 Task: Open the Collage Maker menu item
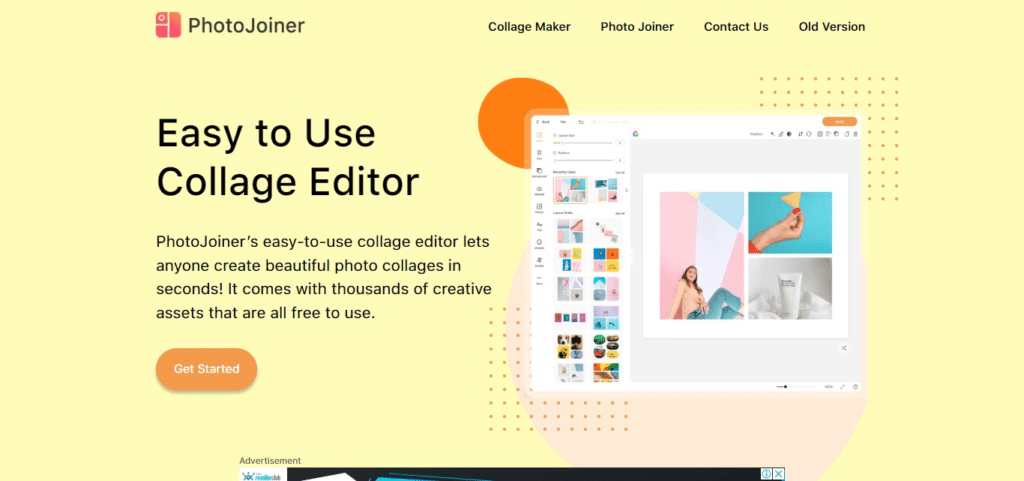tap(529, 27)
